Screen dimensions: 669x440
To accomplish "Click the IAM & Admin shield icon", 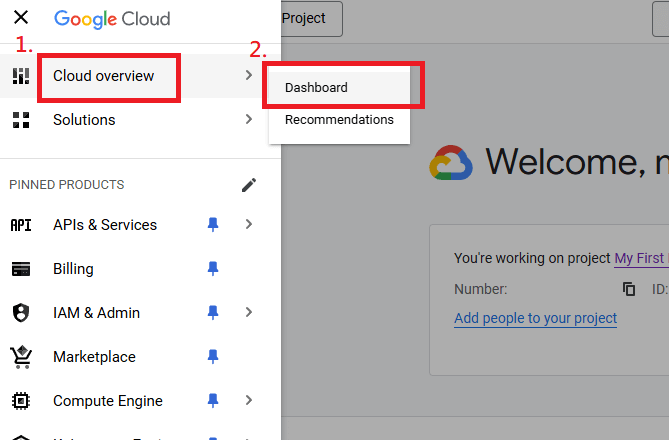I will [21, 313].
